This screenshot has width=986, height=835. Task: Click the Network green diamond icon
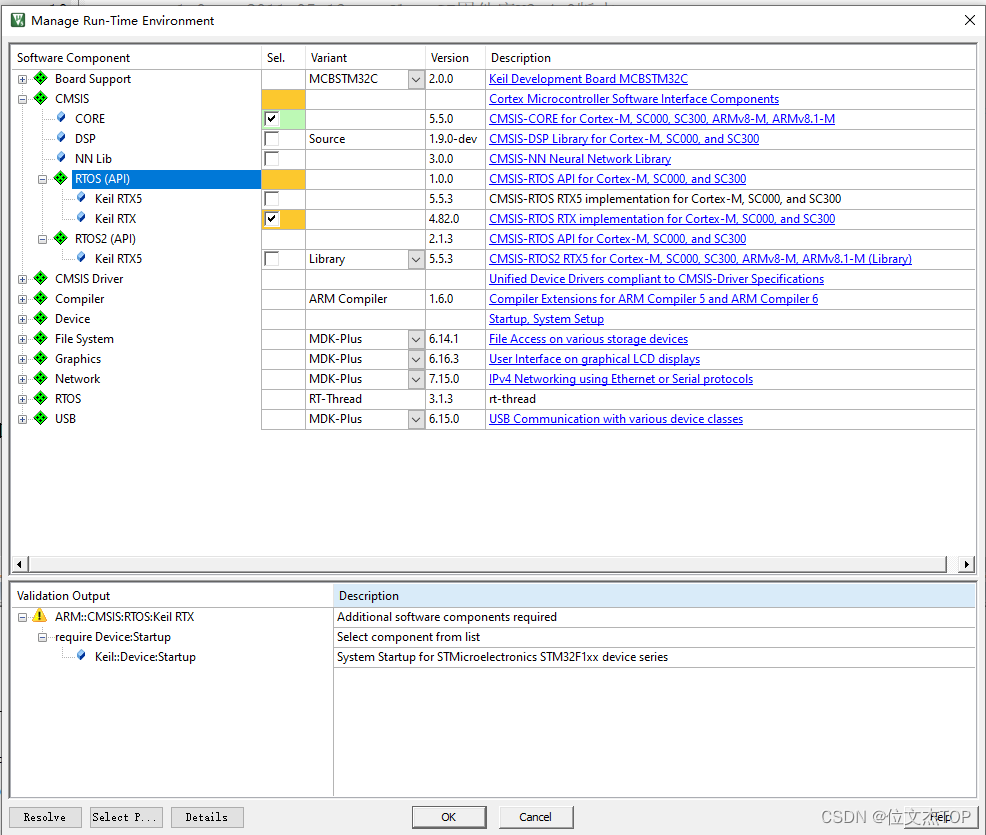[x=41, y=379]
